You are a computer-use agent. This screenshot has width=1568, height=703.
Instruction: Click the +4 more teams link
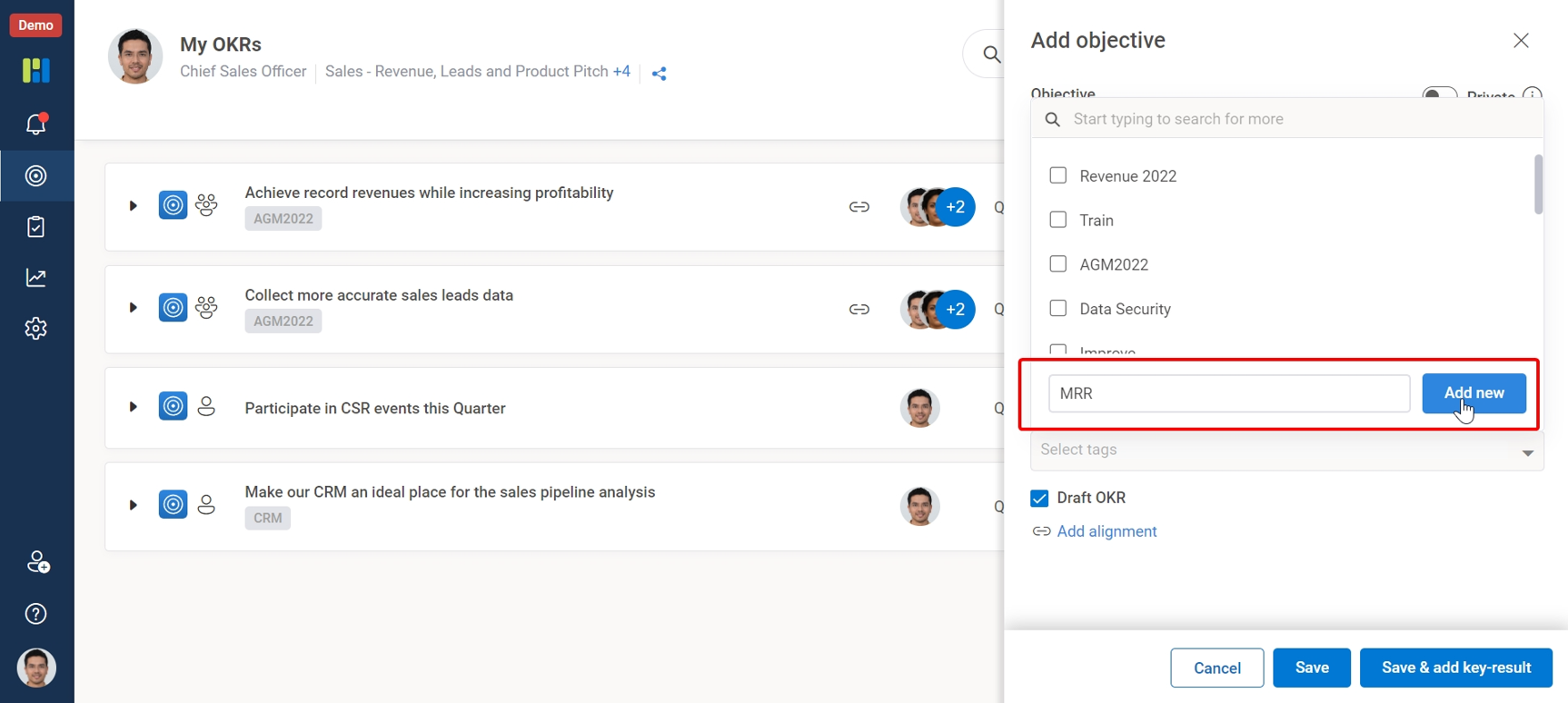[621, 71]
